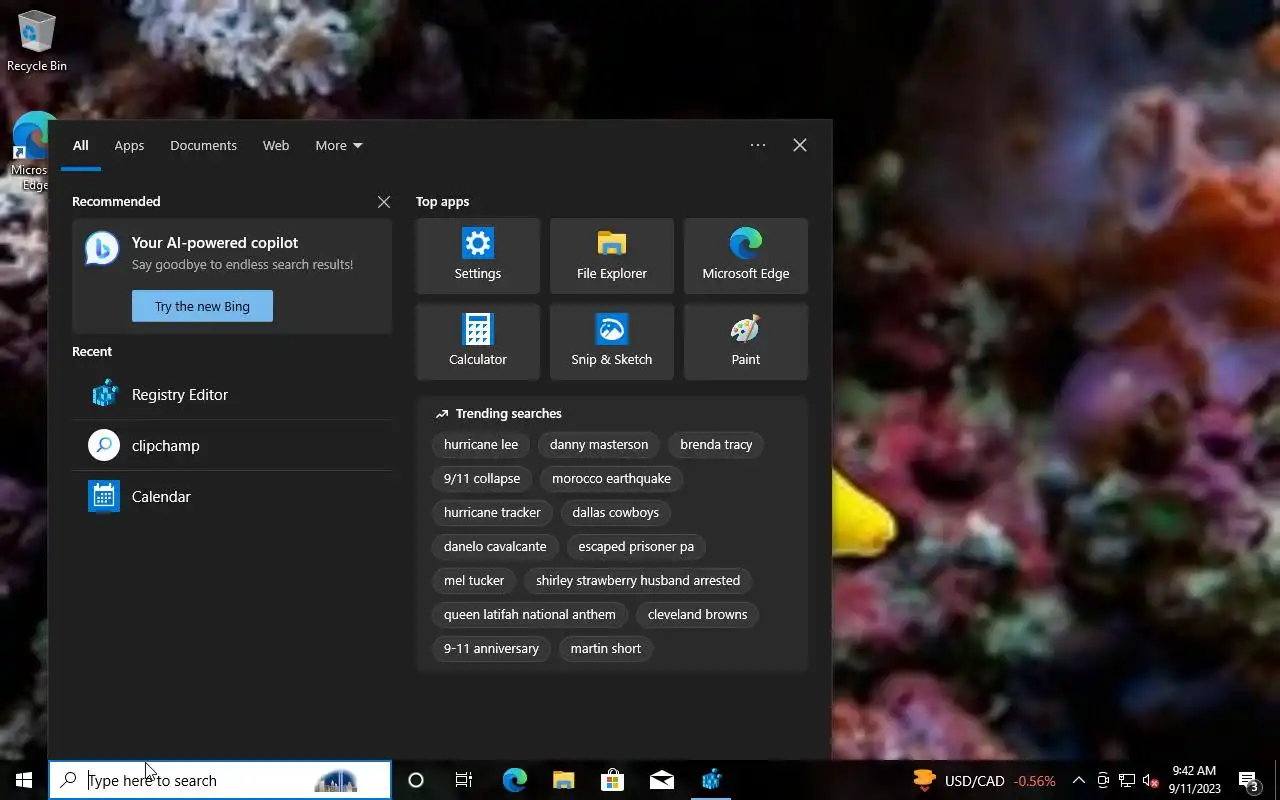Launch Microsoft Edge from taskbar

pyautogui.click(x=514, y=780)
